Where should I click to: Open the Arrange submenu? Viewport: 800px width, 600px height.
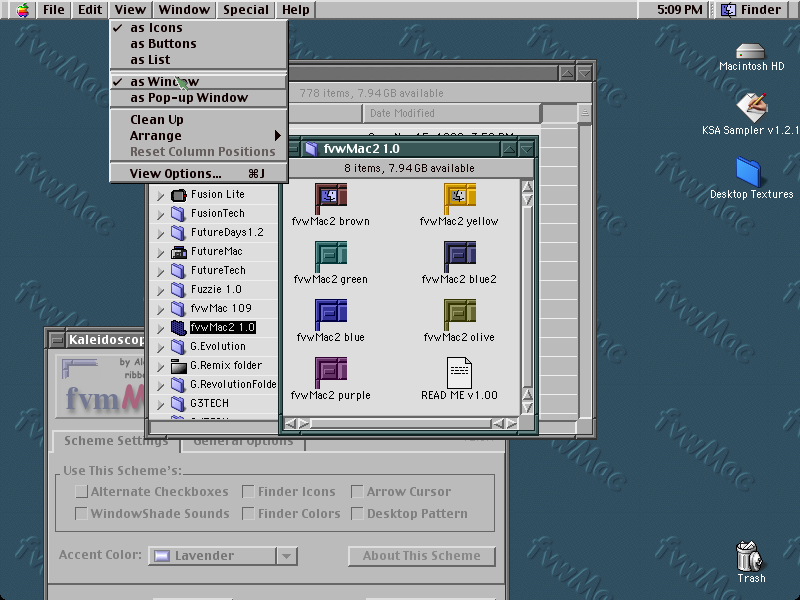(199, 136)
